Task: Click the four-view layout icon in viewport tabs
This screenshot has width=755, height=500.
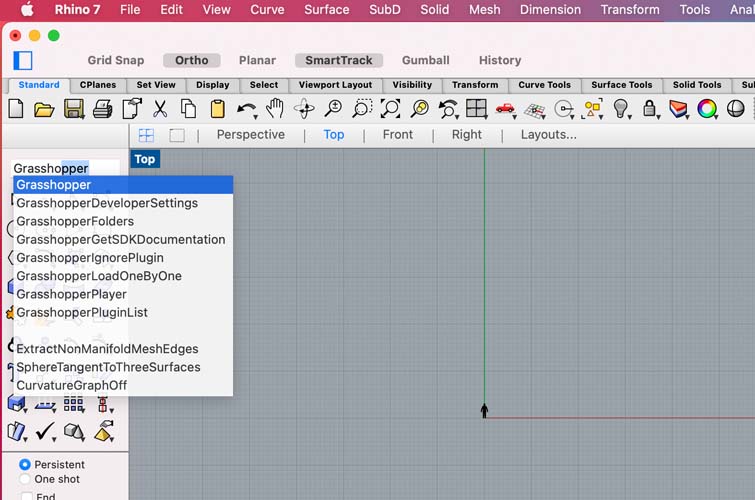Action: [x=146, y=135]
